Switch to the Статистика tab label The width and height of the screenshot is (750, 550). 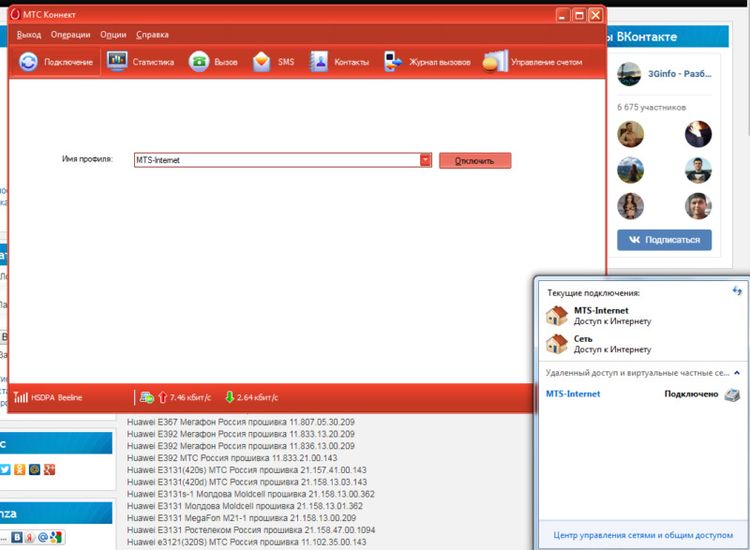(153, 62)
